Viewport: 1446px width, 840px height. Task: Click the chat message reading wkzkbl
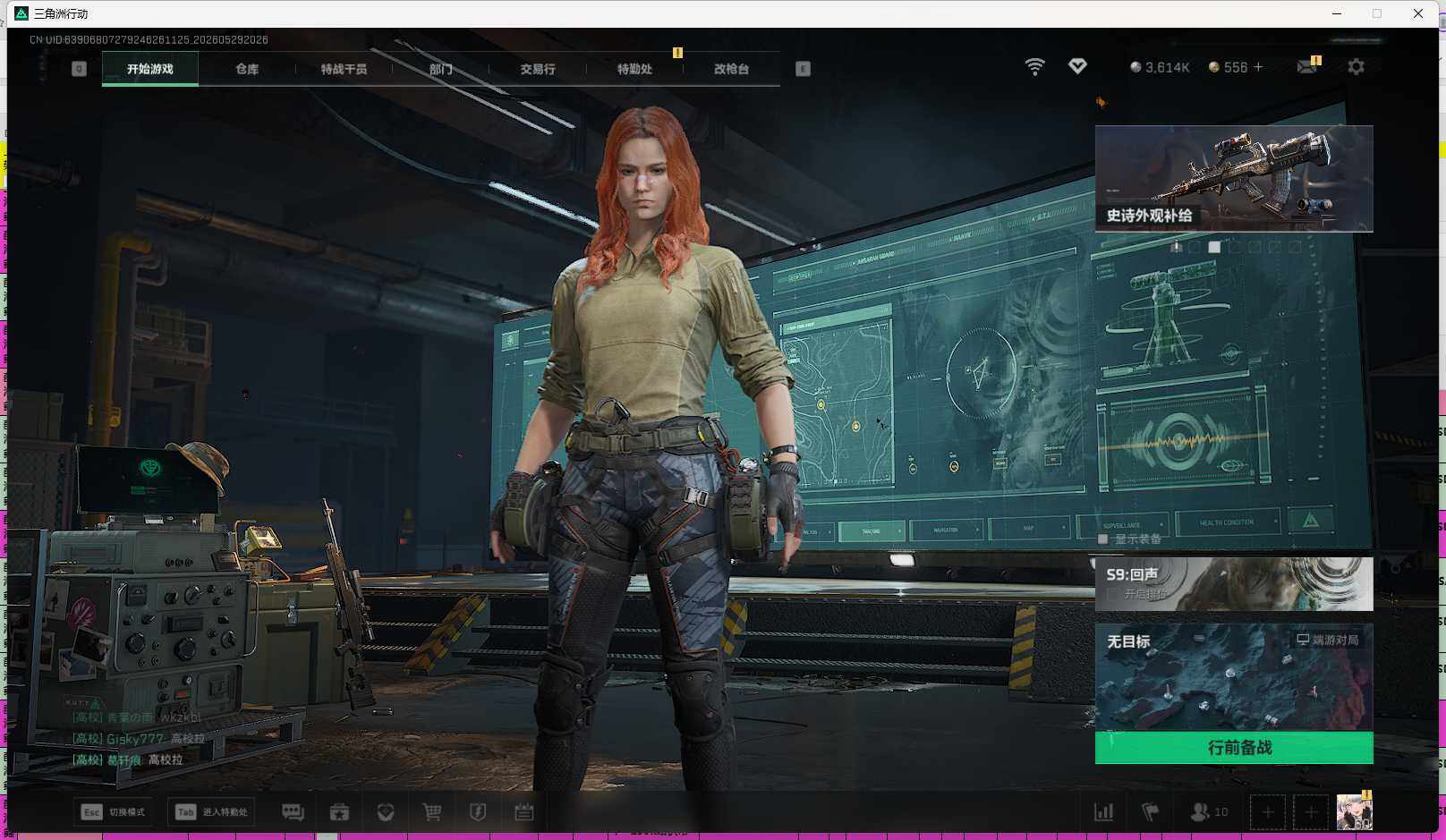pyautogui.click(x=137, y=717)
